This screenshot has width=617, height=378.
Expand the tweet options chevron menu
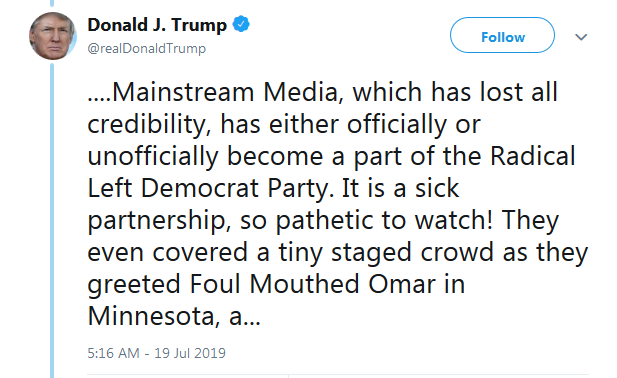(x=581, y=37)
